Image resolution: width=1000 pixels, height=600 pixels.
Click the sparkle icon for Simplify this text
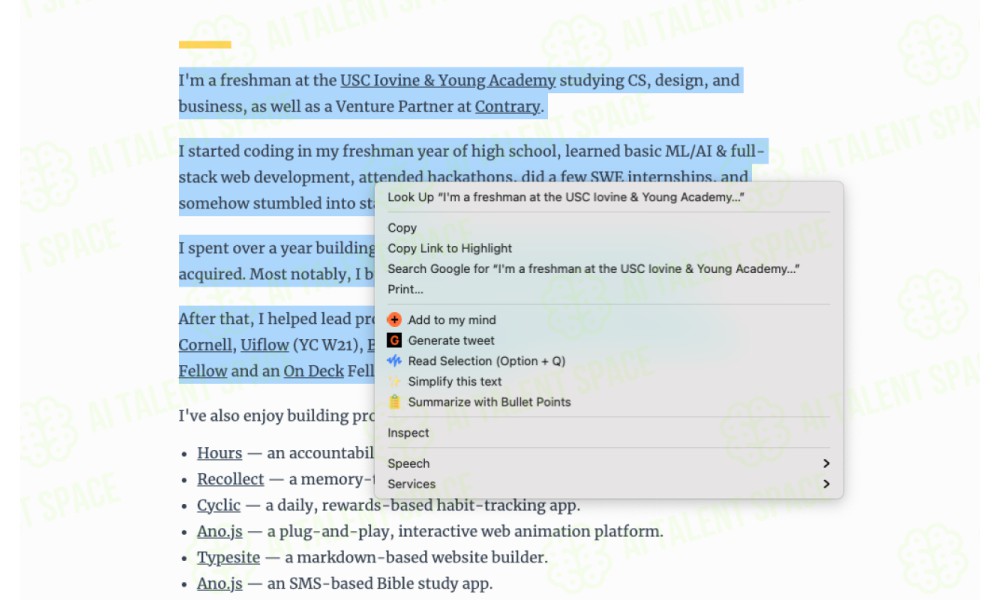coord(394,381)
